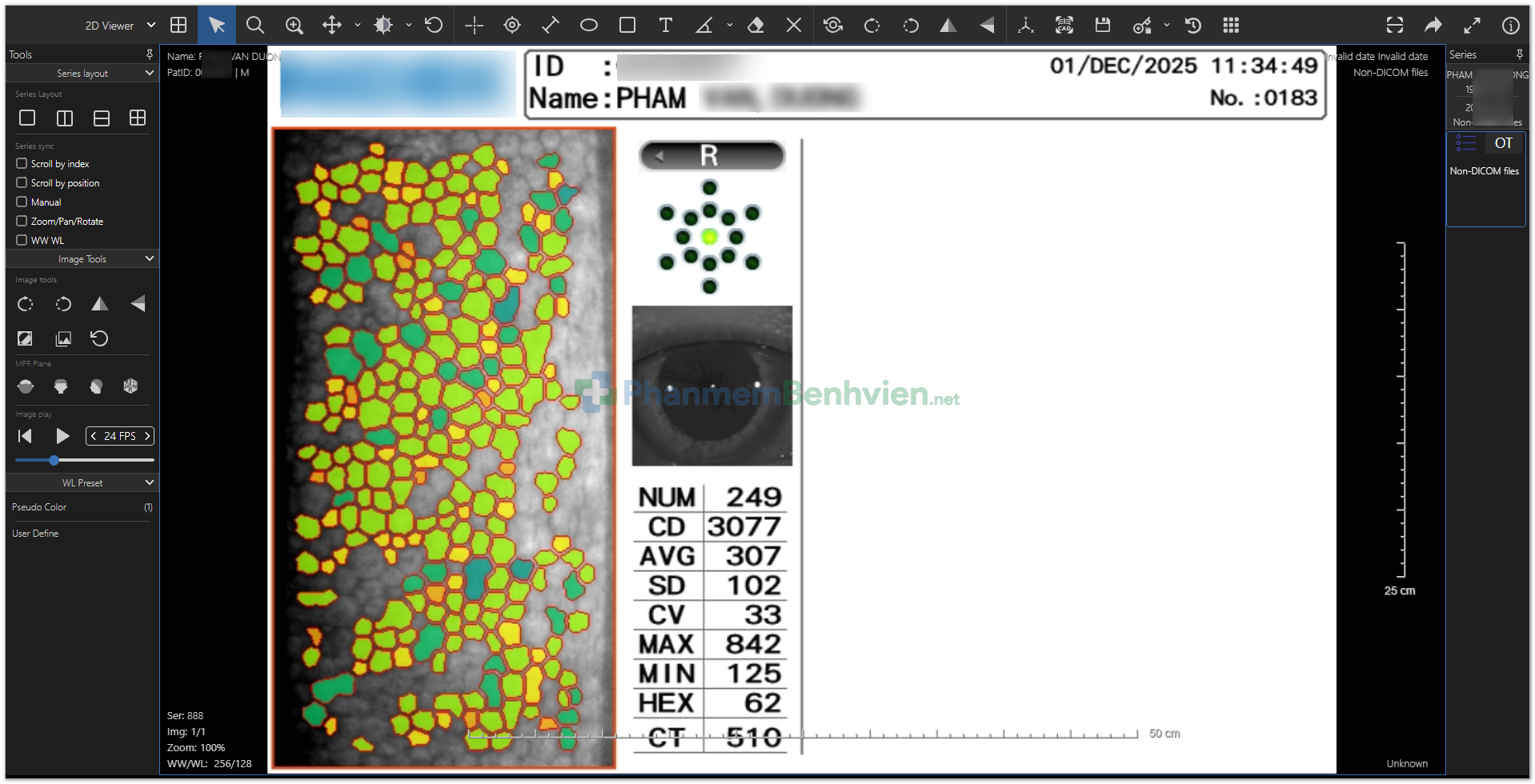
Task: Open the 2D Viewer dropdown
Action: [120, 26]
